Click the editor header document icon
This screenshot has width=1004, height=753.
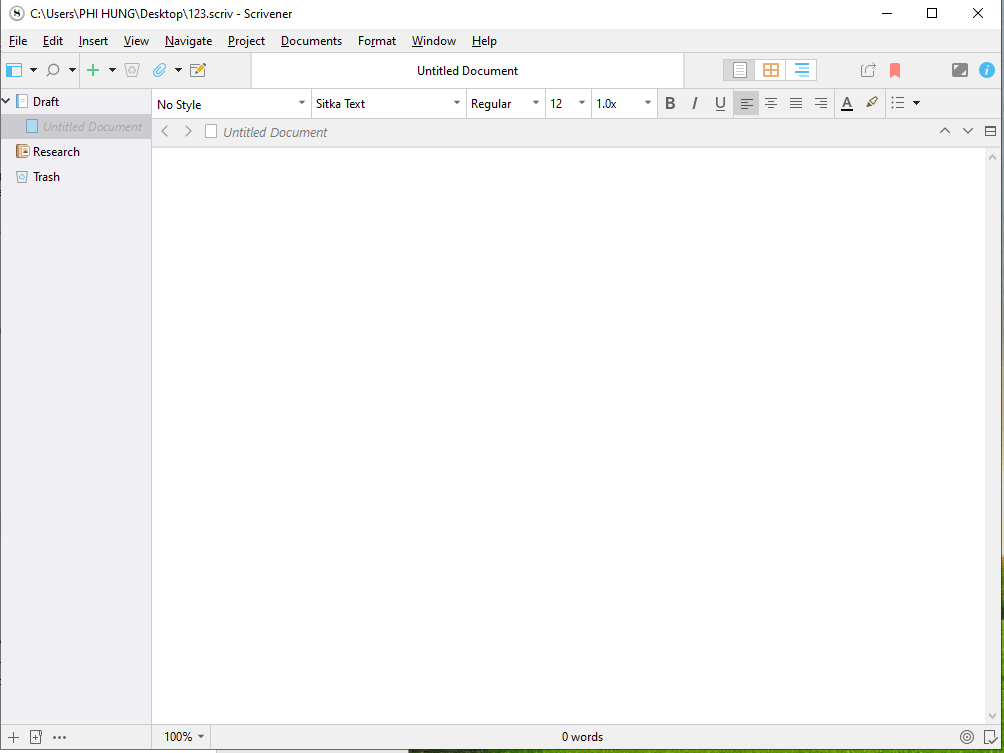[x=211, y=131]
